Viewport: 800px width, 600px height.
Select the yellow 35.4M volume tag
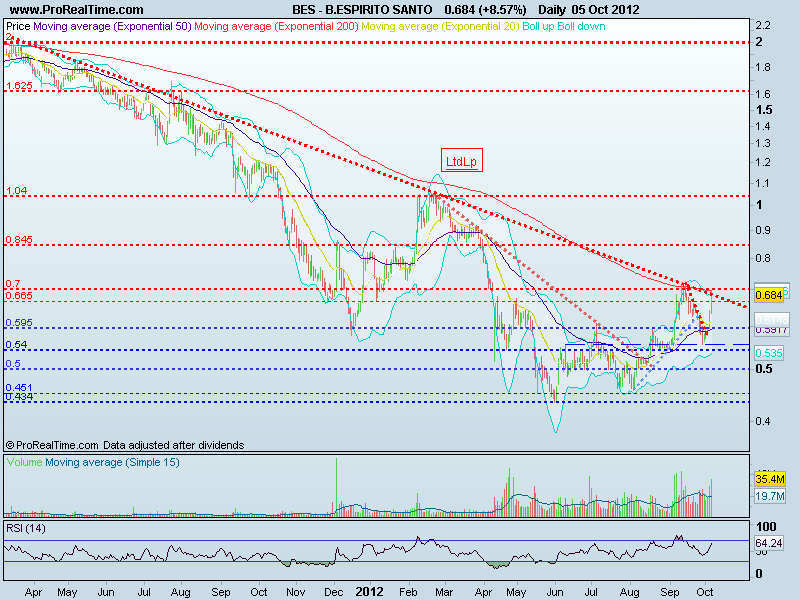pos(770,479)
